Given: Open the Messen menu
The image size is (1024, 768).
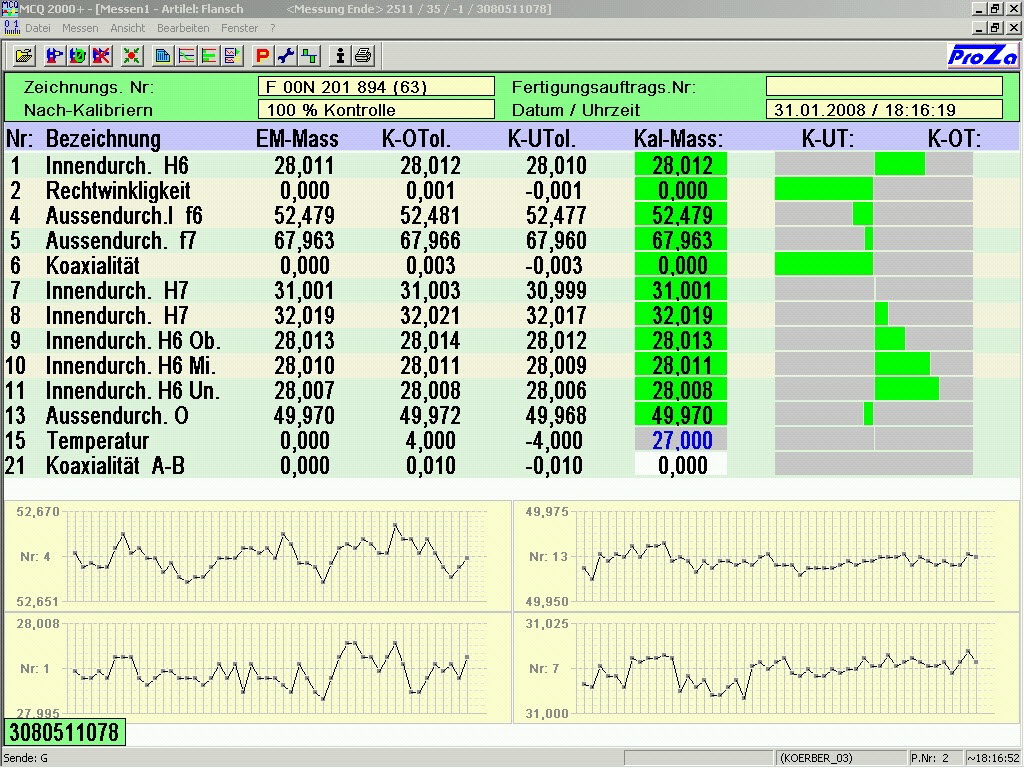Looking at the screenshot, I should click(x=80, y=28).
